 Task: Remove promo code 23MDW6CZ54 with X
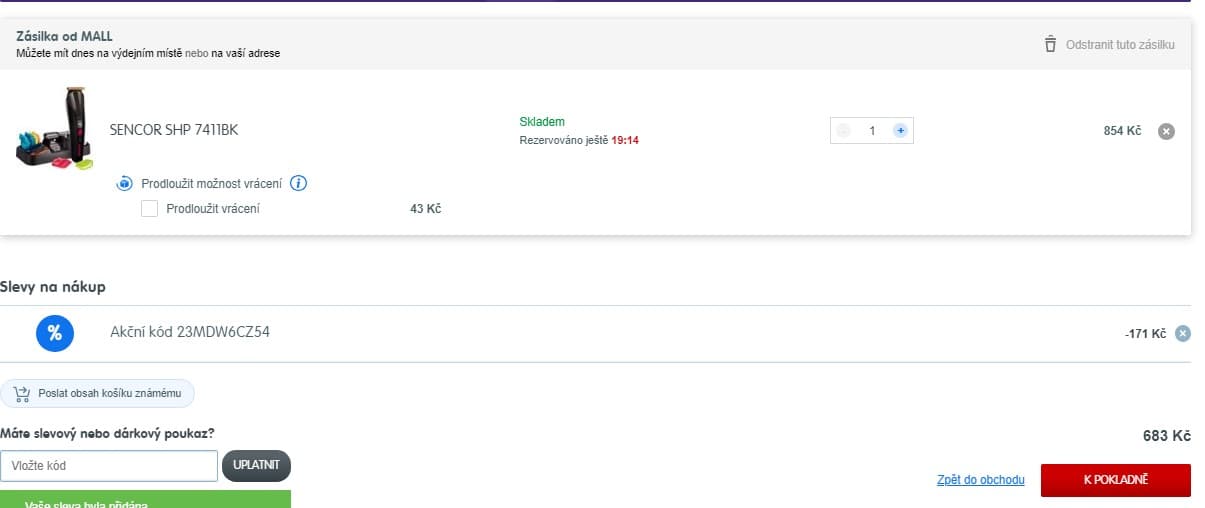[1183, 334]
